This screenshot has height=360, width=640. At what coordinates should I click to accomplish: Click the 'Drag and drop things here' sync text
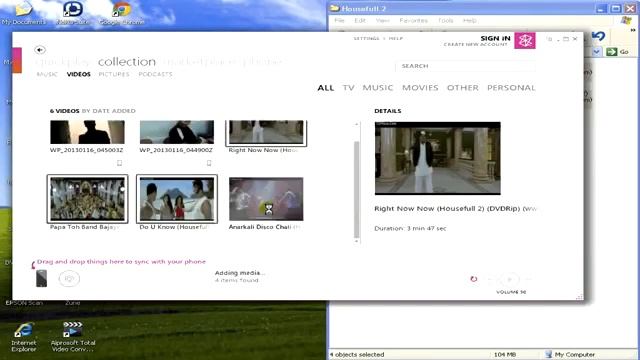pos(121,262)
